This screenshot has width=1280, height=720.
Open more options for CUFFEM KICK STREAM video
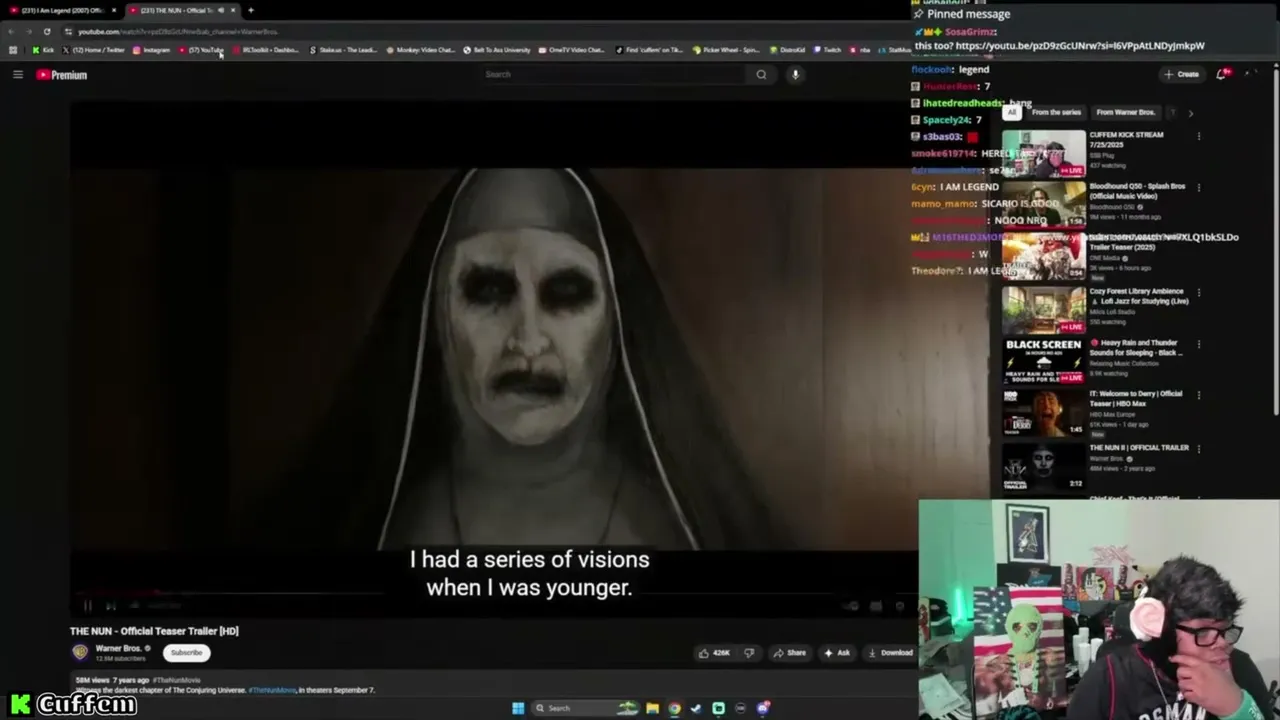coord(1198,136)
